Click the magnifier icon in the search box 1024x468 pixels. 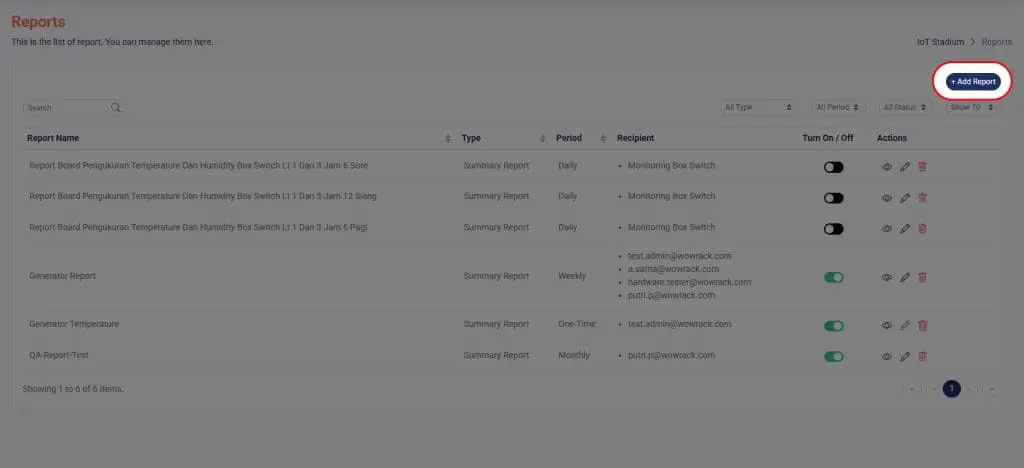click(116, 108)
